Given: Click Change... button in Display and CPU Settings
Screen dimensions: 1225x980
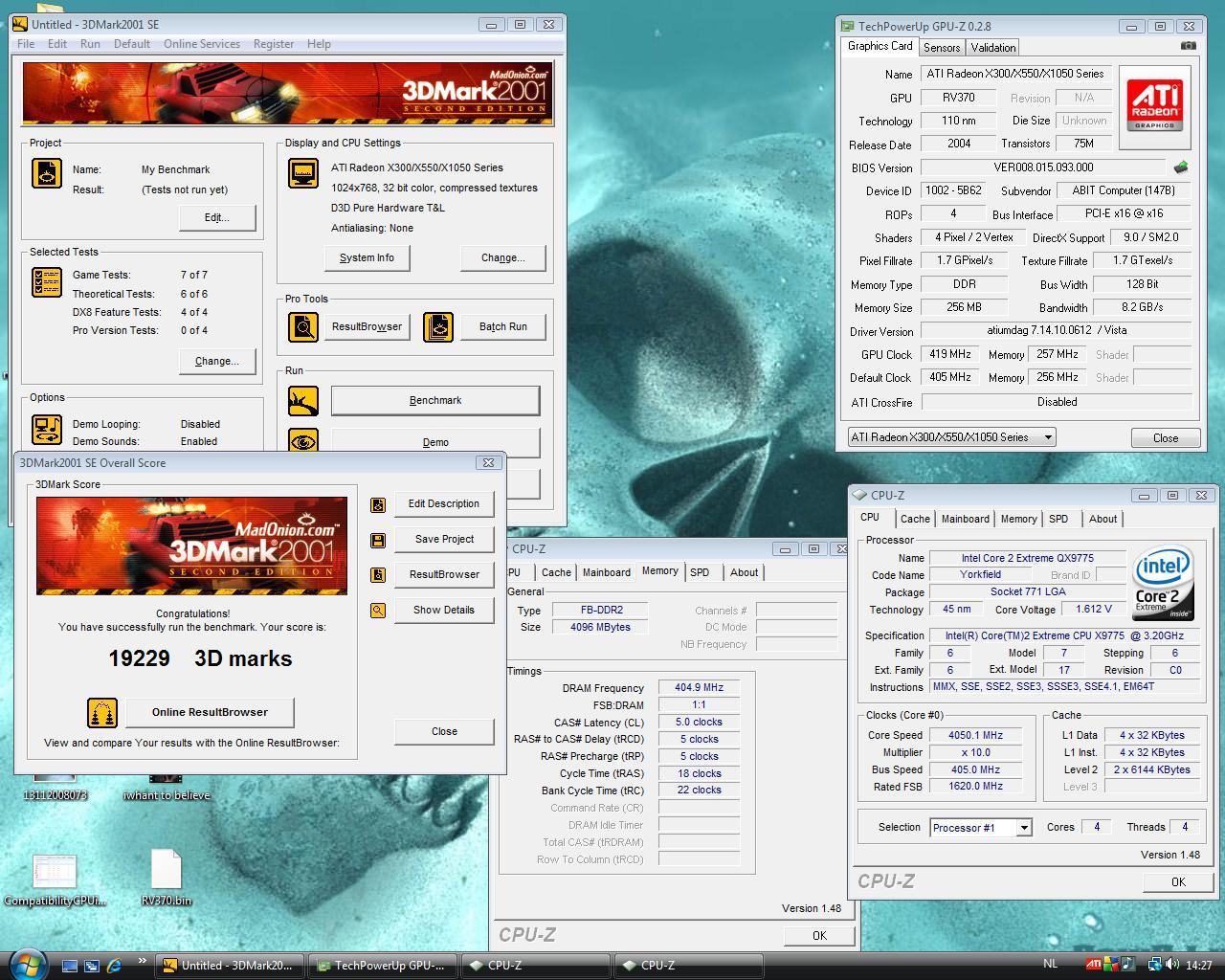Looking at the screenshot, I should pyautogui.click(x=503, y=258).
